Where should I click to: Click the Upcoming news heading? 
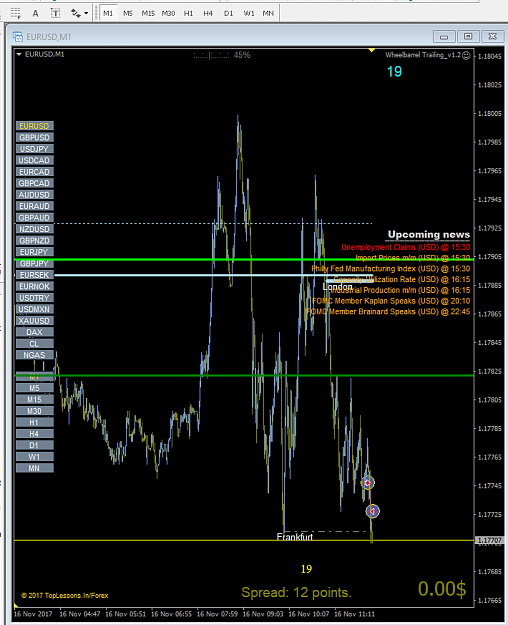(x=429, y=235)
